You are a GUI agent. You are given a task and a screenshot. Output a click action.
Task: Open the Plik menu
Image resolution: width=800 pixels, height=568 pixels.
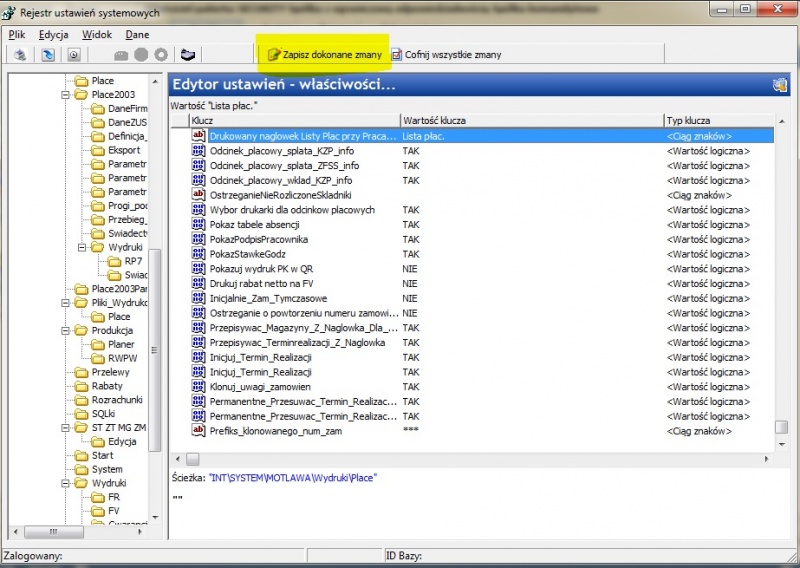tap(17, 35)
